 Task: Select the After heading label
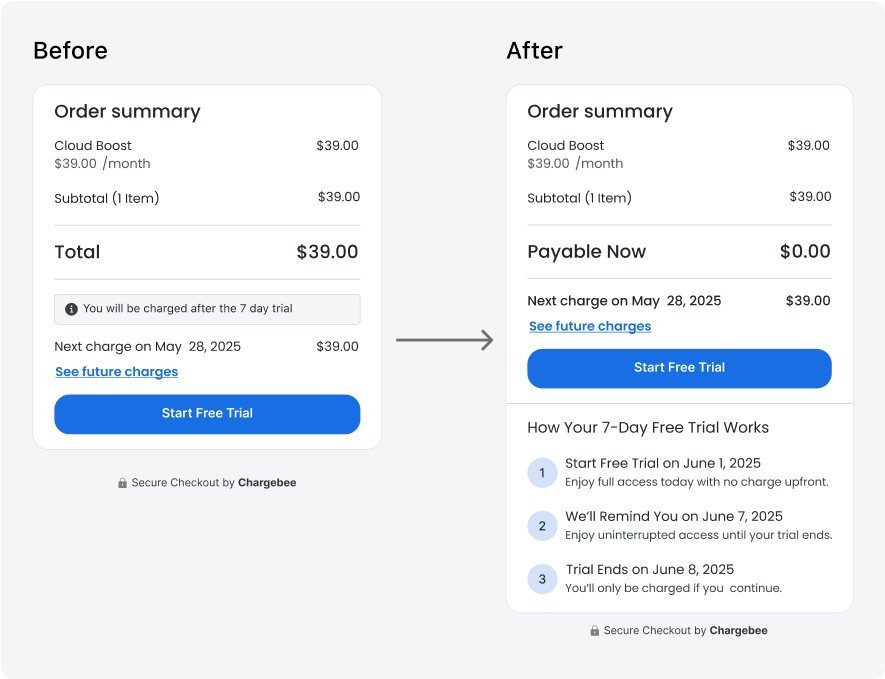(x=535, y=51)
